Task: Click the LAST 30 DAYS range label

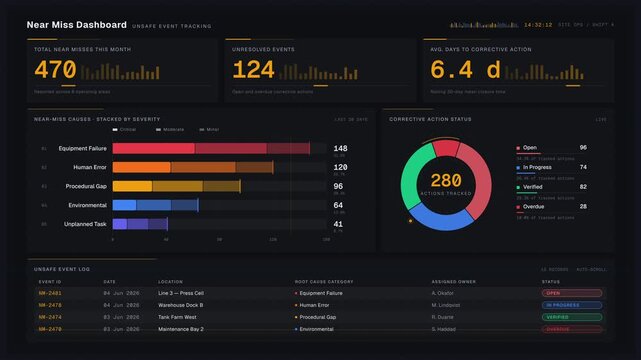Action: pos(351,119)
